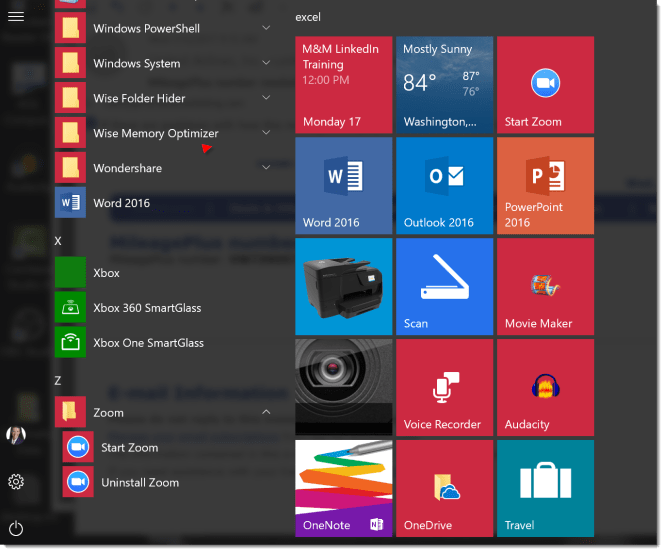Open the Outlook 2016 tile
The width and height of the screenshot is (664, 552).
point(445,185)
